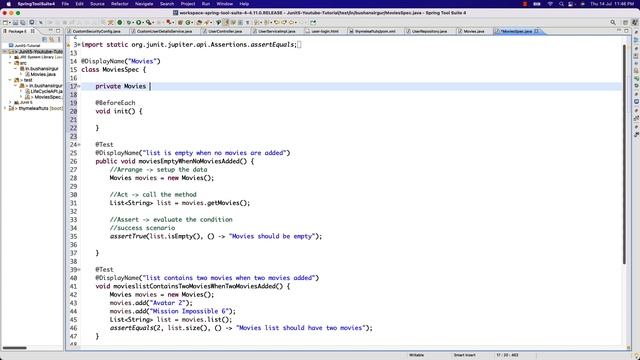Switch to Movies.java editor tab
The width and height of the screenshot is (640, 360).
[473, 31]
